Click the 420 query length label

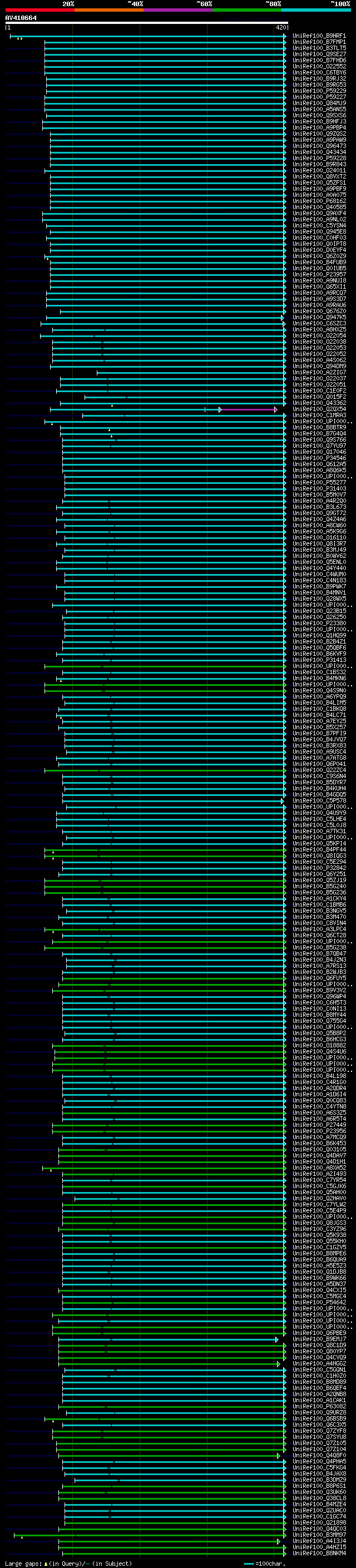[x=280, y=27]
